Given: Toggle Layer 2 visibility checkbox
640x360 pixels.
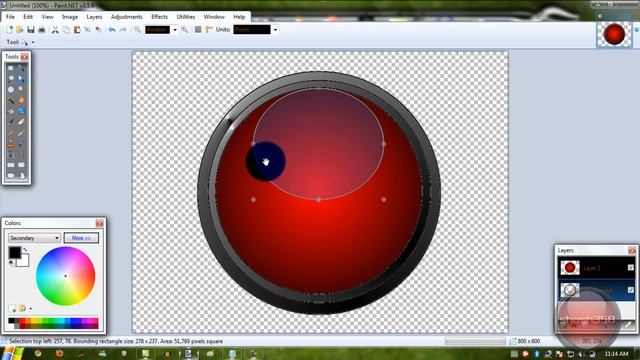Looking at the screenshot, I should tap(631, 267).
